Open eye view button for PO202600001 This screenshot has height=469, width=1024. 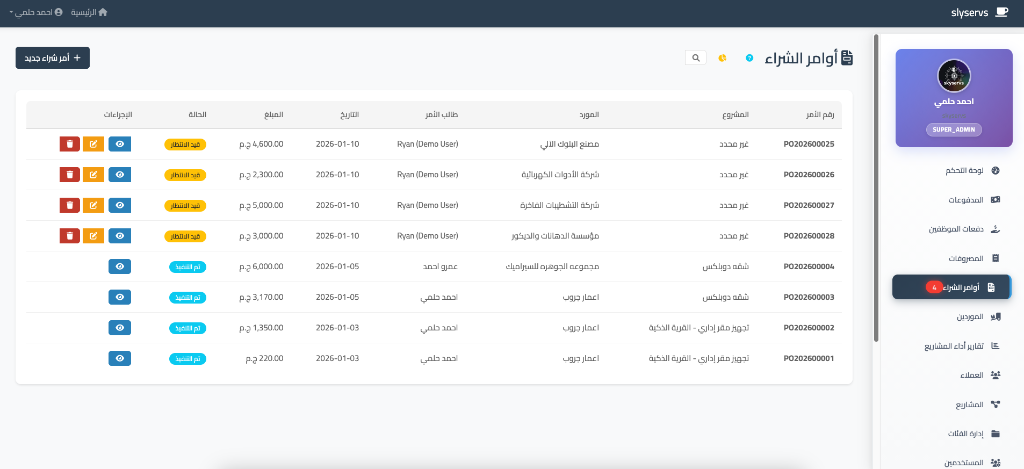click(x=119, y=358)
